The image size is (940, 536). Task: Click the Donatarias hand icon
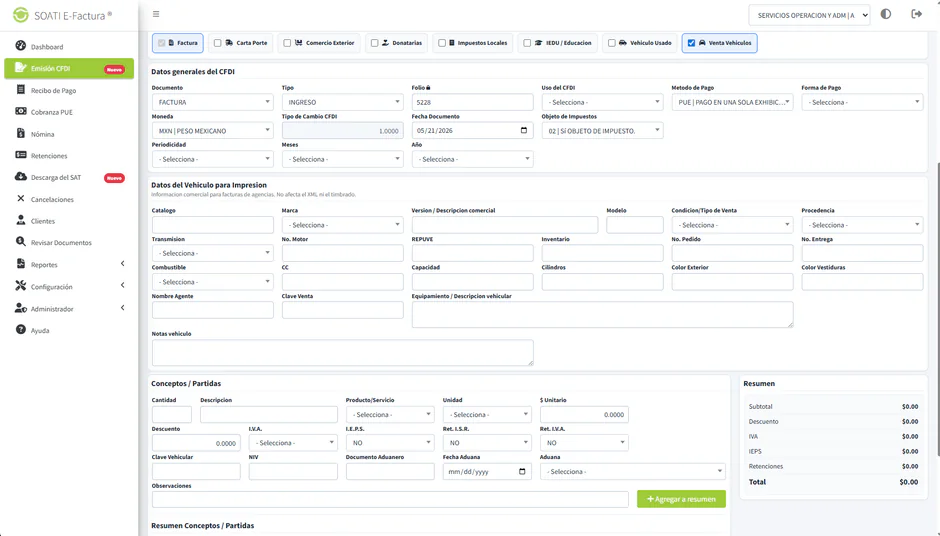point(385,43)
